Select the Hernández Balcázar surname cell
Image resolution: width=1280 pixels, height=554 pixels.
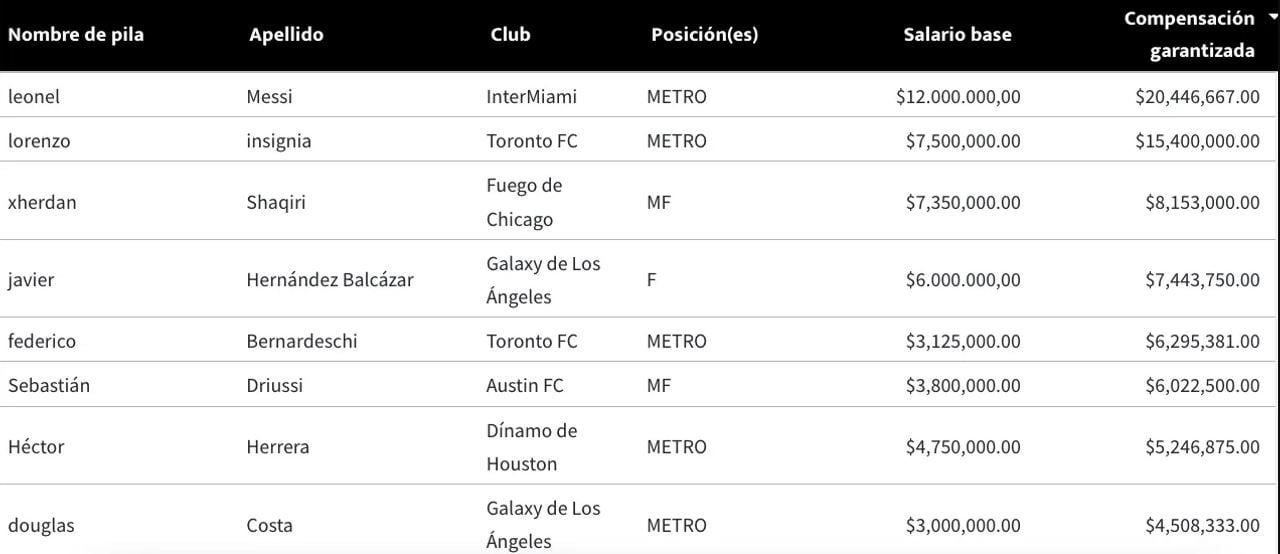329,280
